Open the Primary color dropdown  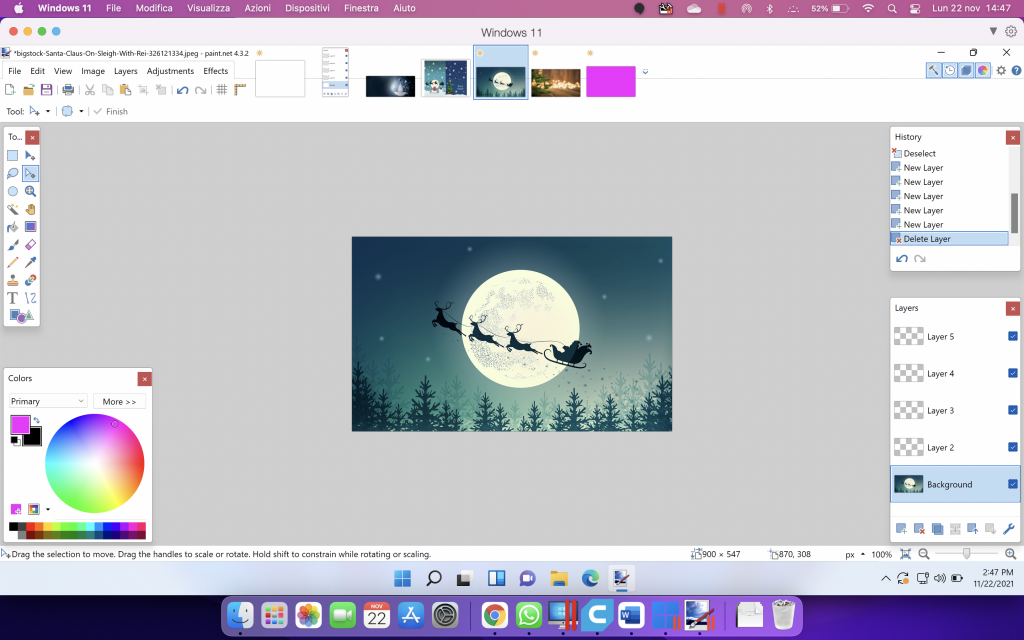(48, 401)
